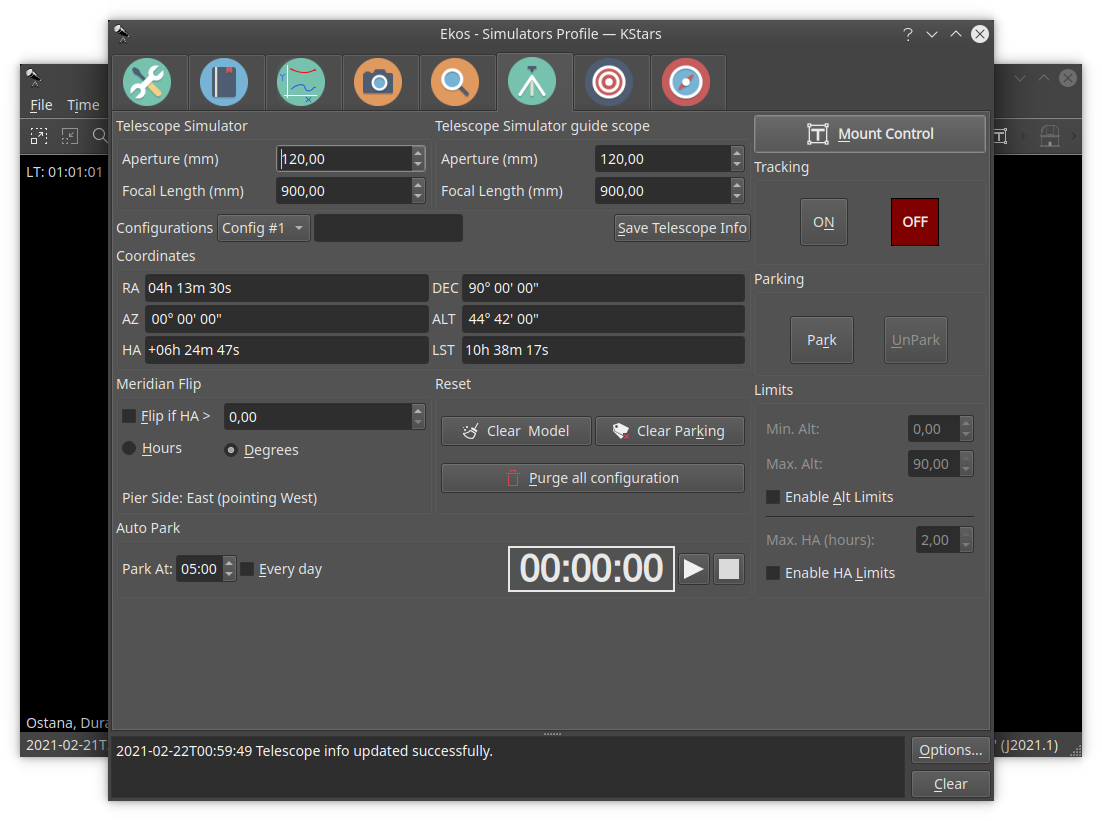Screen dimensions: 1102x821
Task: Check Enable HA Limits
Action: (772, 573)
